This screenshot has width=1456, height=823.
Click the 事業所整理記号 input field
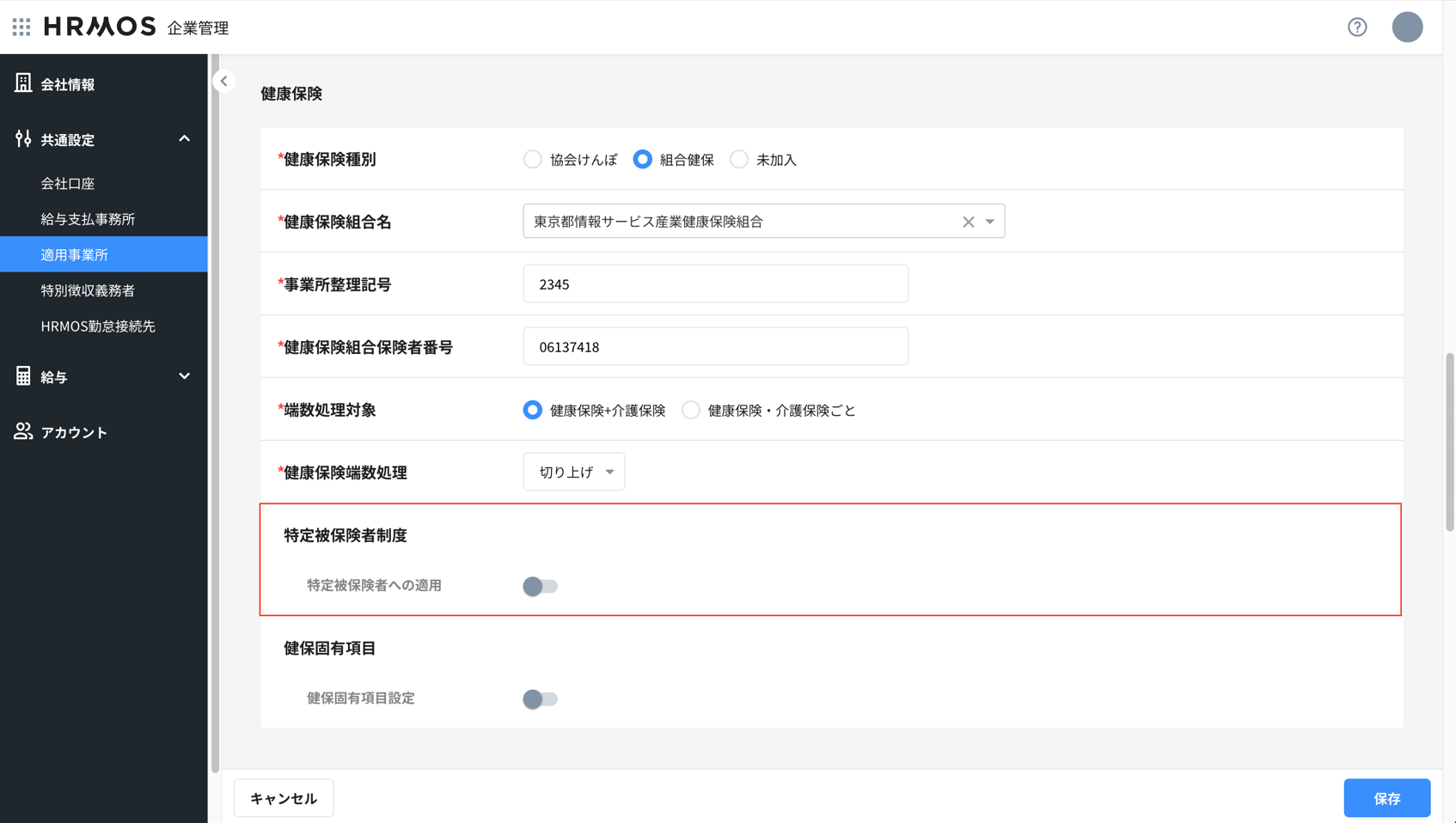pyautogui.click(x=715, y=284)
